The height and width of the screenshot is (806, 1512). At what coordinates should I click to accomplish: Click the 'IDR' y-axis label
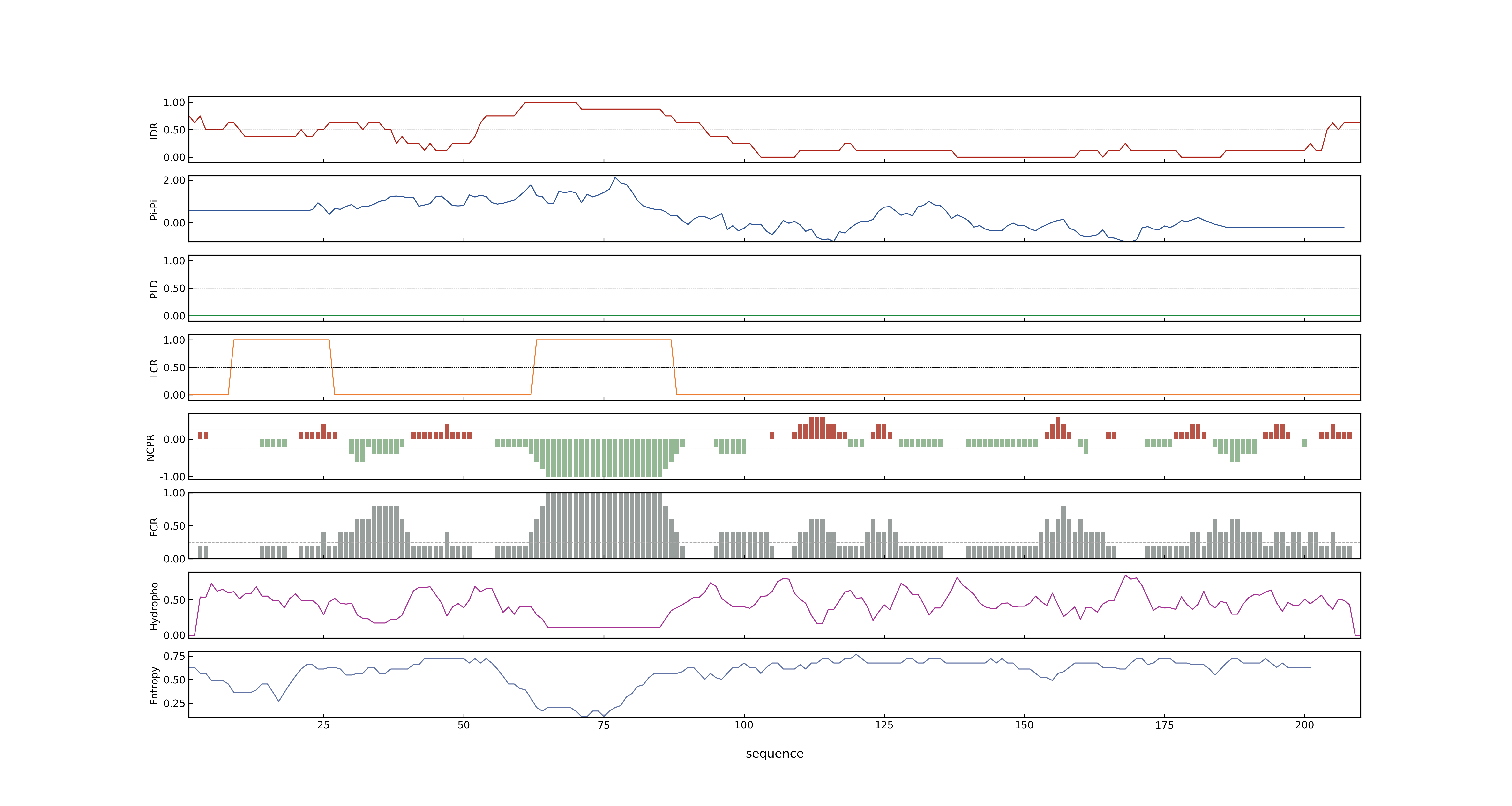pos(154,130)
